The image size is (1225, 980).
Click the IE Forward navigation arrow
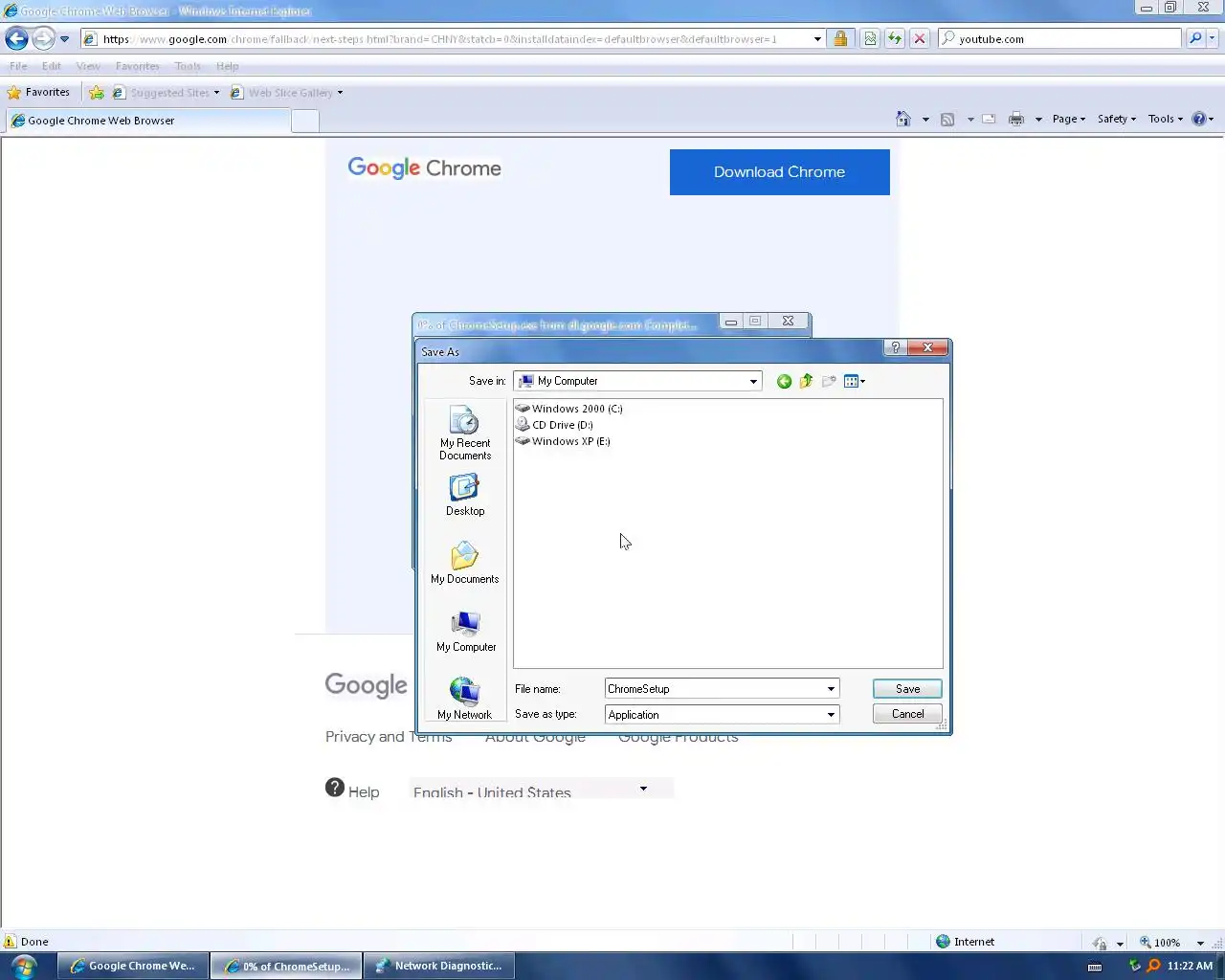tap(43, 39)
